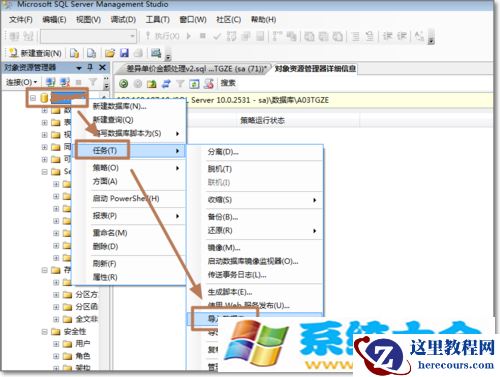Image resolution: width=500 pixels, height=377 pixels.
Task: Click the Object Explorer filter funnel icon
Action: (x=93, y=82)
